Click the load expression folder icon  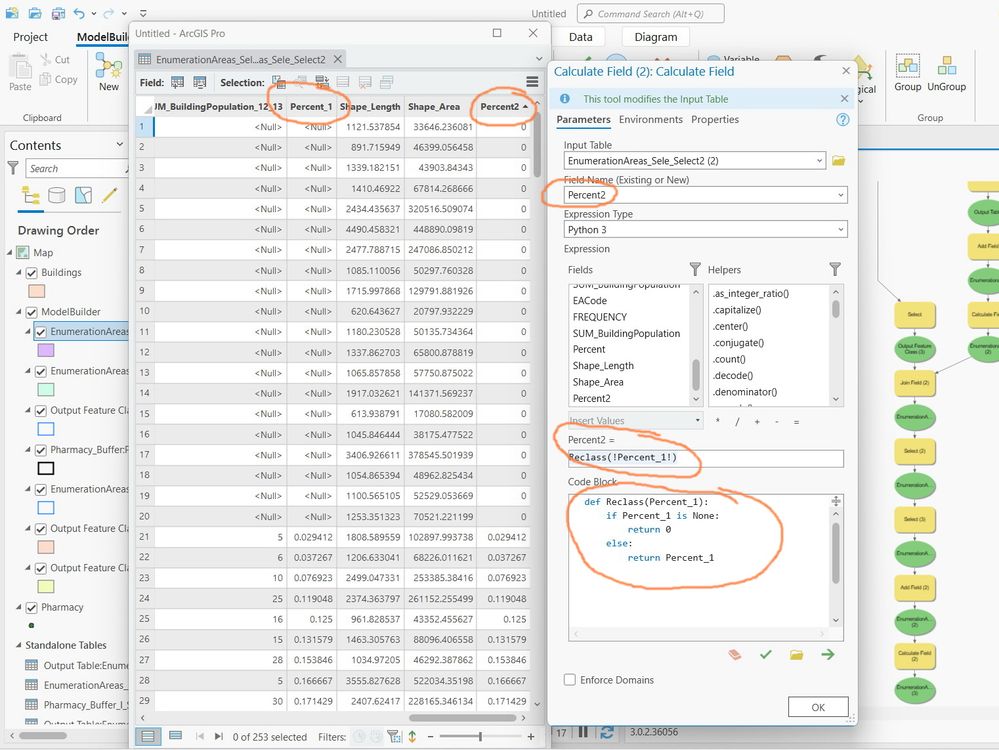coord(796,654)
